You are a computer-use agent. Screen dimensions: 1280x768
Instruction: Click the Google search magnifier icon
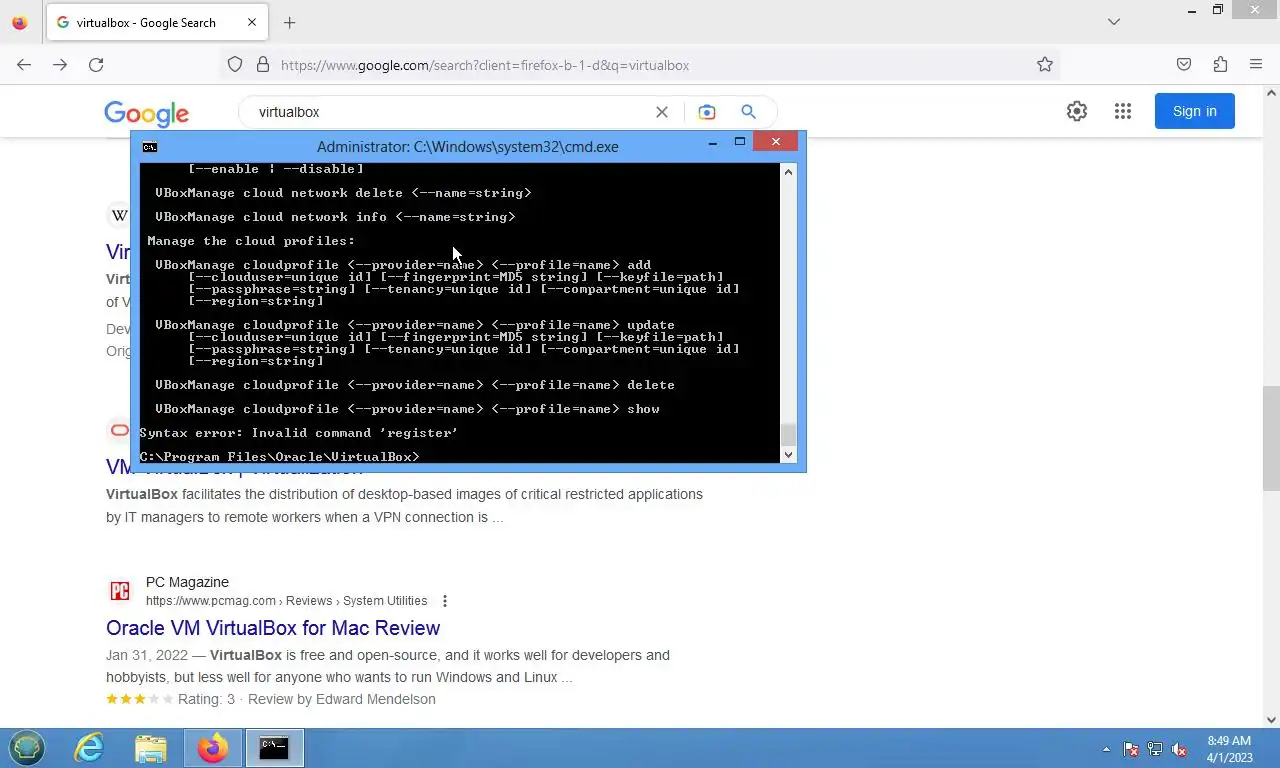pyautogui.click(x=748, y=112)
